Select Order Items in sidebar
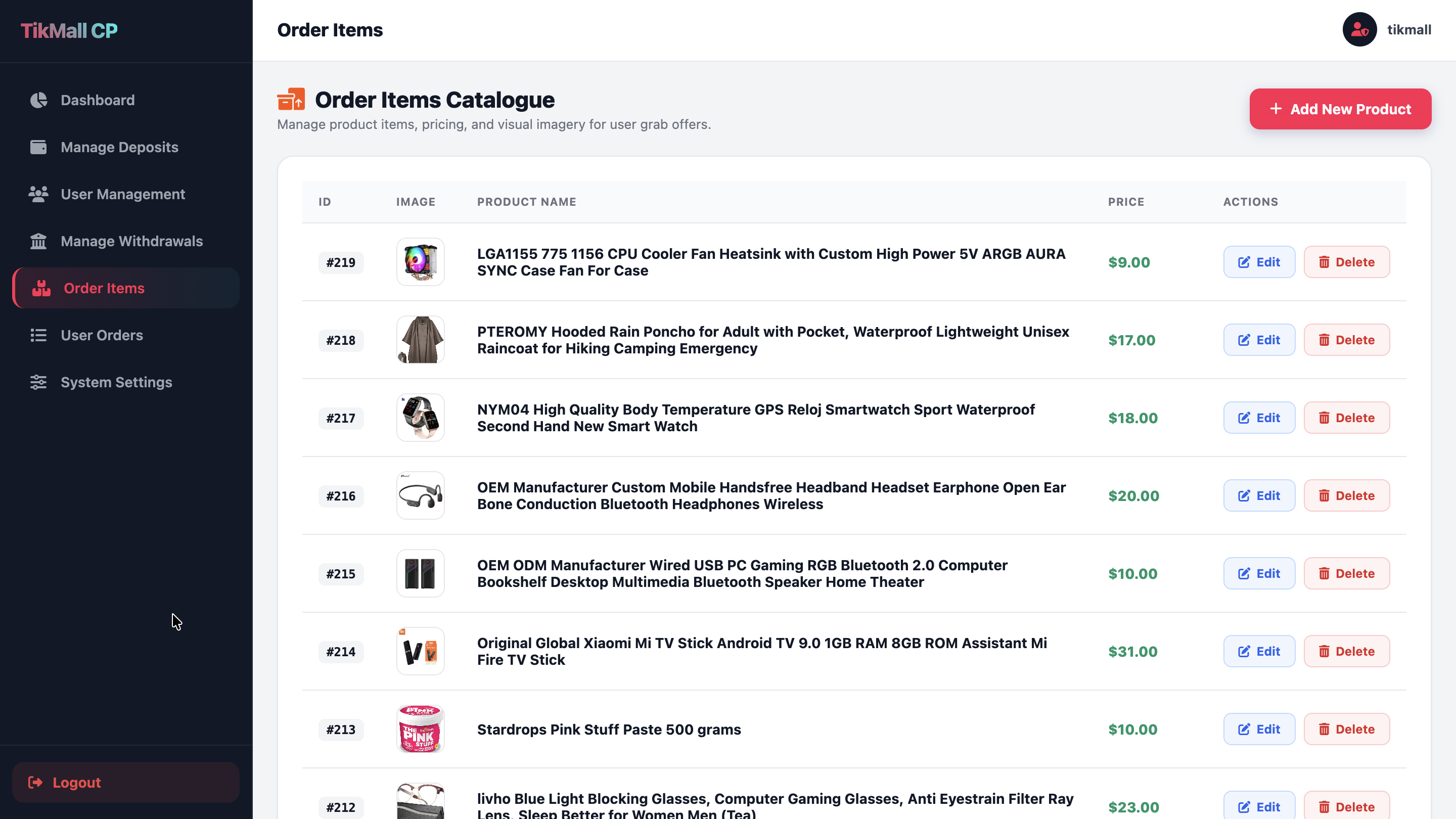The width and height of the screenshot is (1456, 819). (x=126, y=288)
